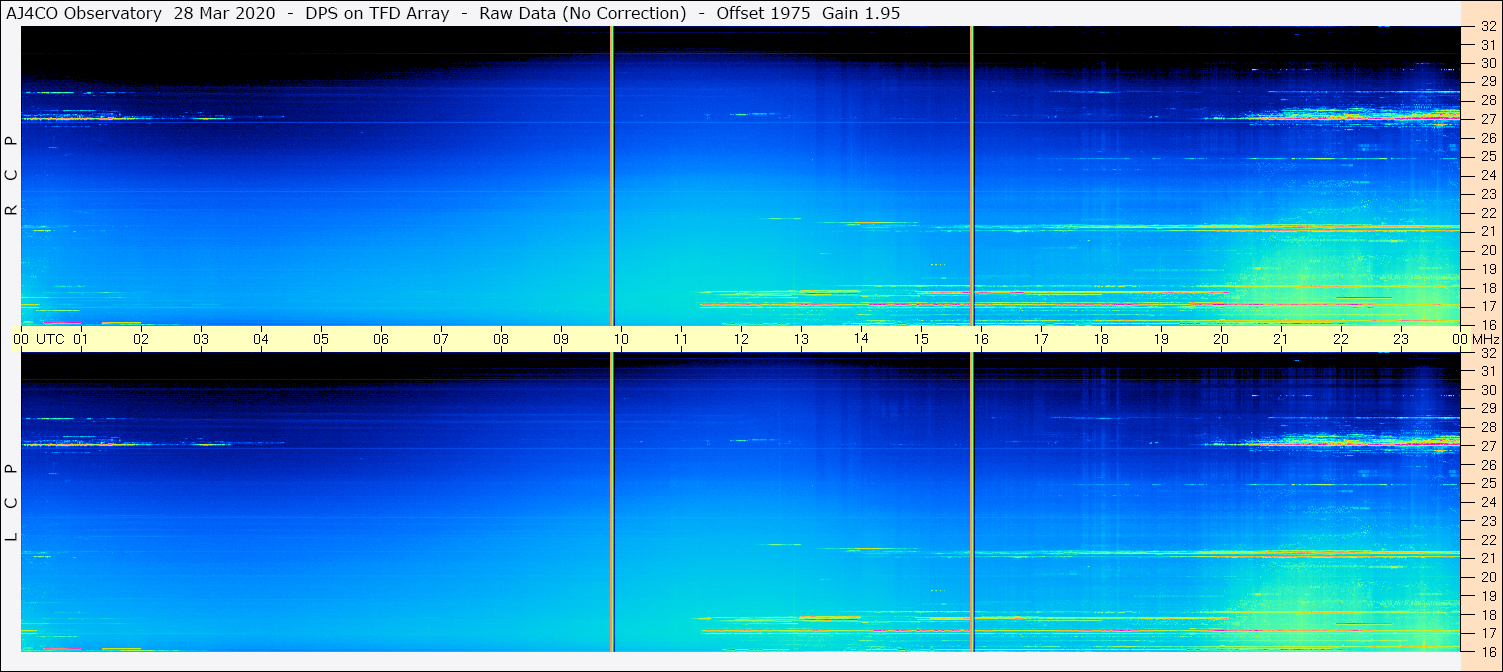Click the 32 MHz tick on the RCP panel
This screenshot has width=1503, height=672.
click(1488, 27)
